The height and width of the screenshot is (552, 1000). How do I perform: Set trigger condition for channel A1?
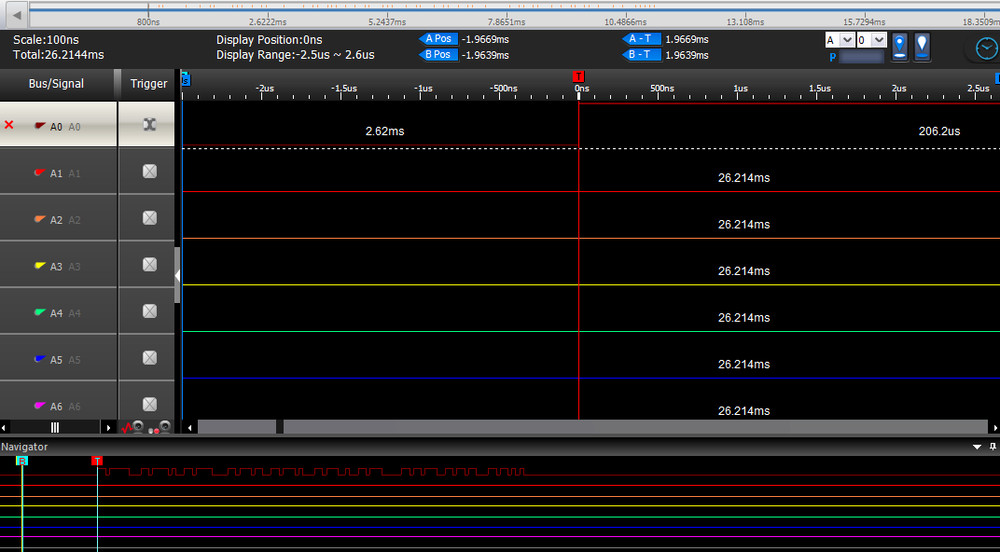[x=149, y=171]
